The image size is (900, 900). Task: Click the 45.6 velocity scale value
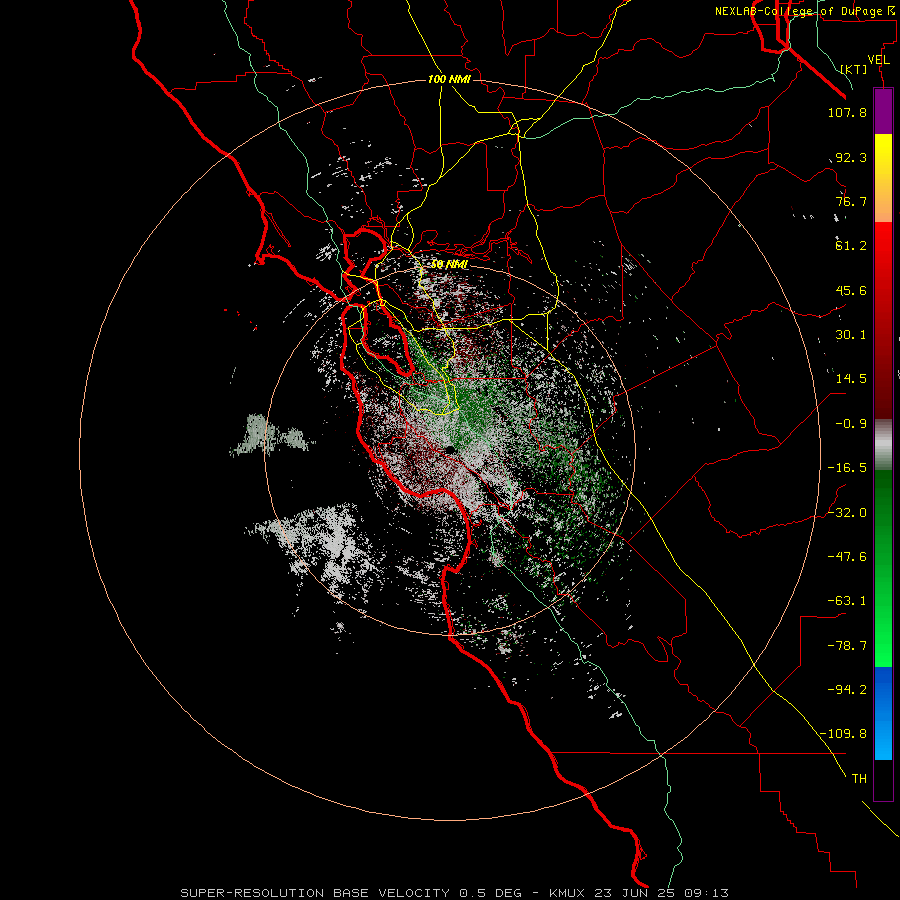(851, 290)
